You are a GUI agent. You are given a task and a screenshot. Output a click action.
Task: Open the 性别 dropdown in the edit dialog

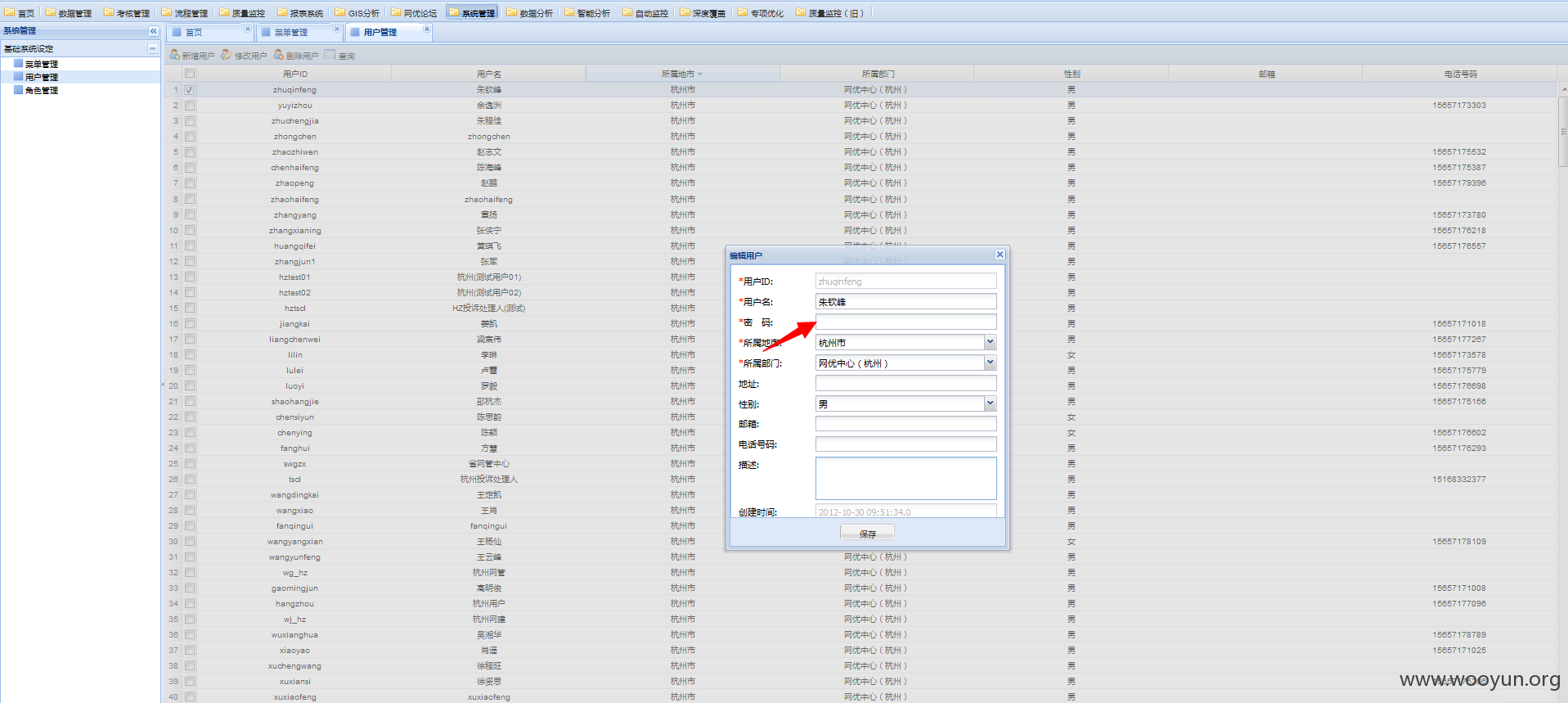(990, 403)
